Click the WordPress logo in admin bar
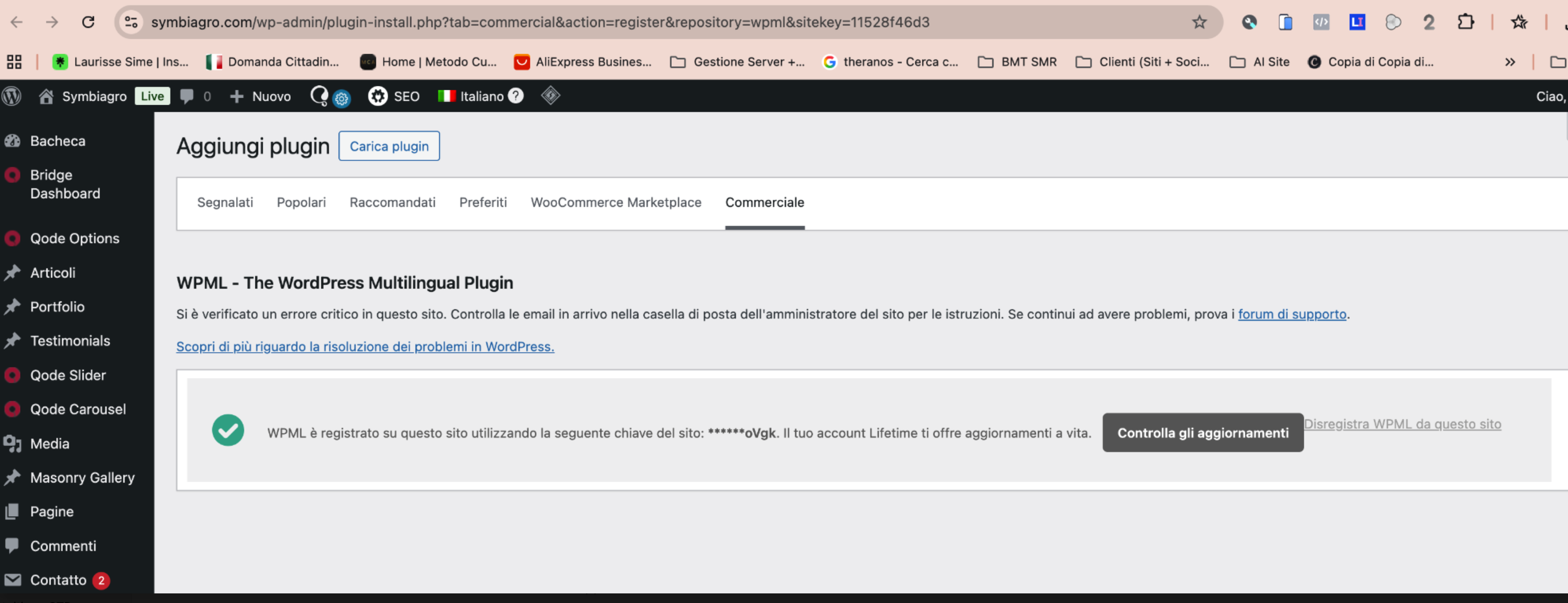This screenshot has height=603, width=1568. pos(11,96)
